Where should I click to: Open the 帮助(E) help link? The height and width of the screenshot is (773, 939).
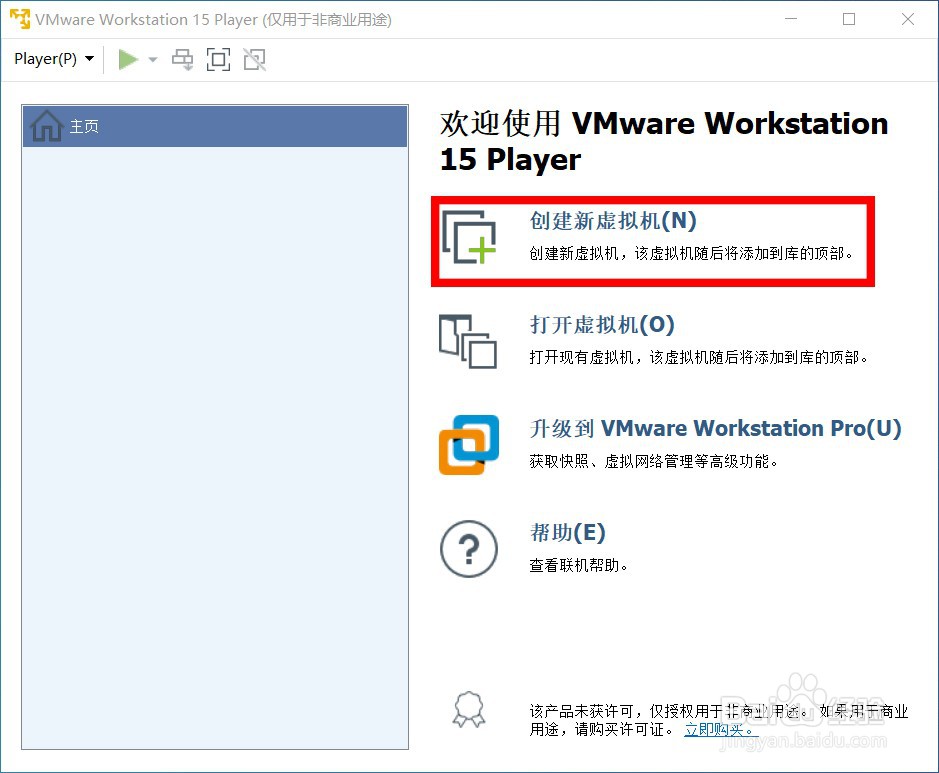pyautogui.click(x=568, y=532)
